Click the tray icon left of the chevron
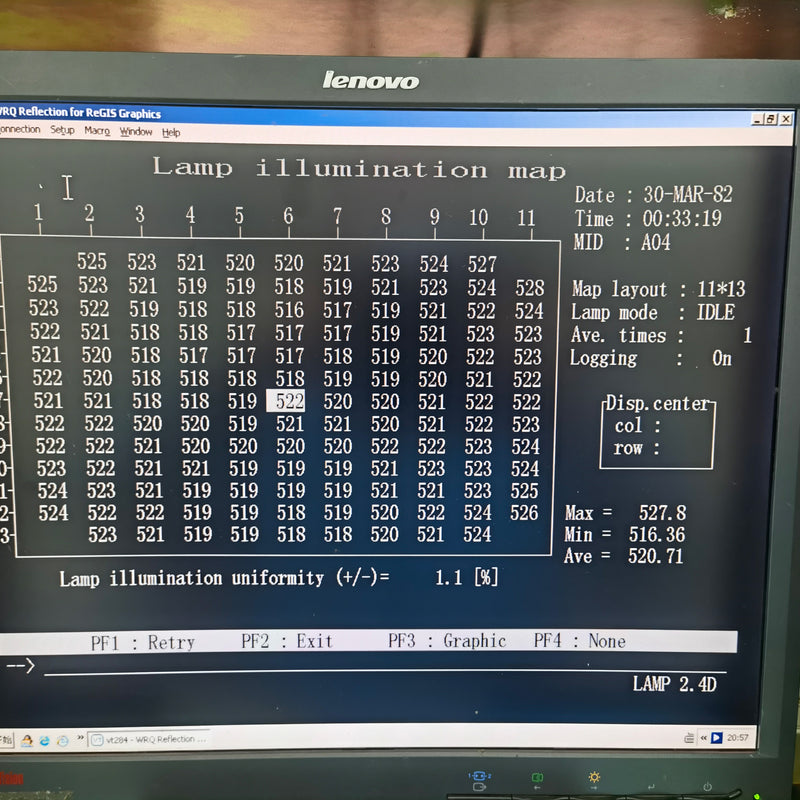The height and width of the screenshot is (800, 800). [x=689, y=738]
